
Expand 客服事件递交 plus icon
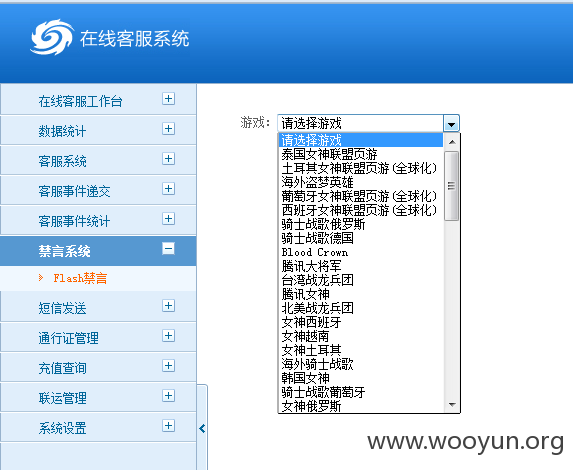point(168,189)
